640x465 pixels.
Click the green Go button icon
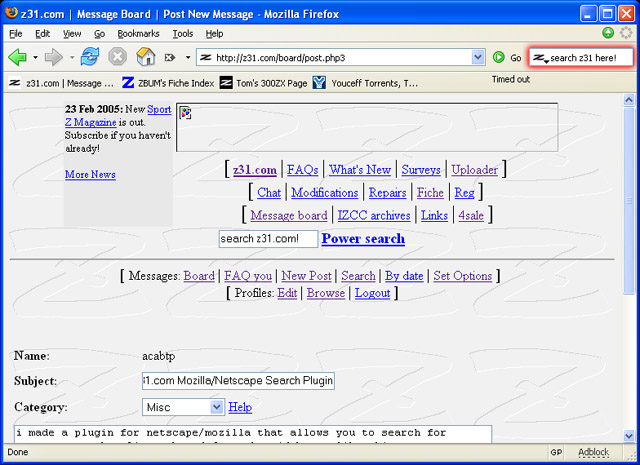(498, 57)
